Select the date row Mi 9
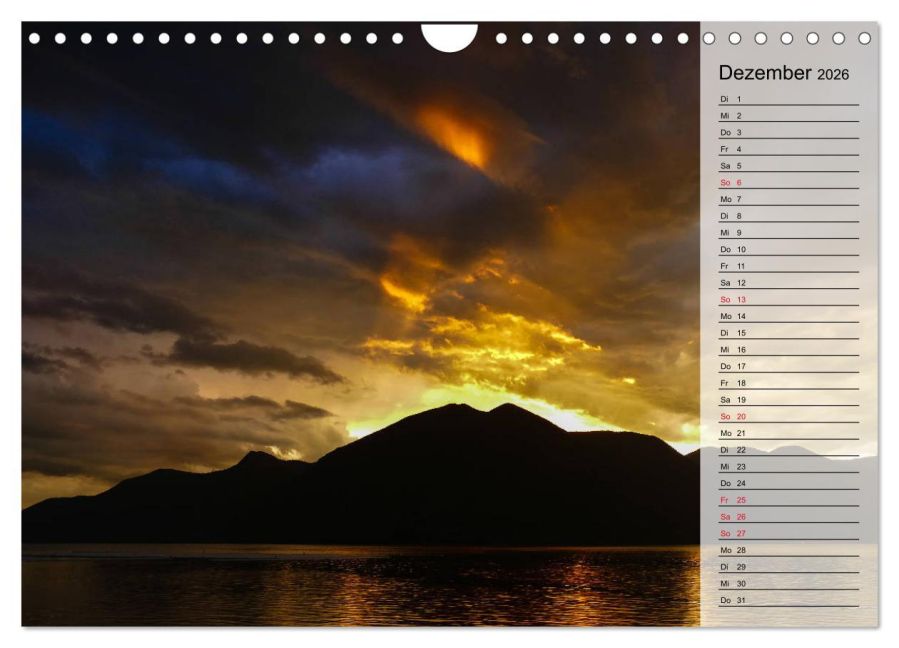This screenshot has width=899, height=648. (x=789, y=233)
